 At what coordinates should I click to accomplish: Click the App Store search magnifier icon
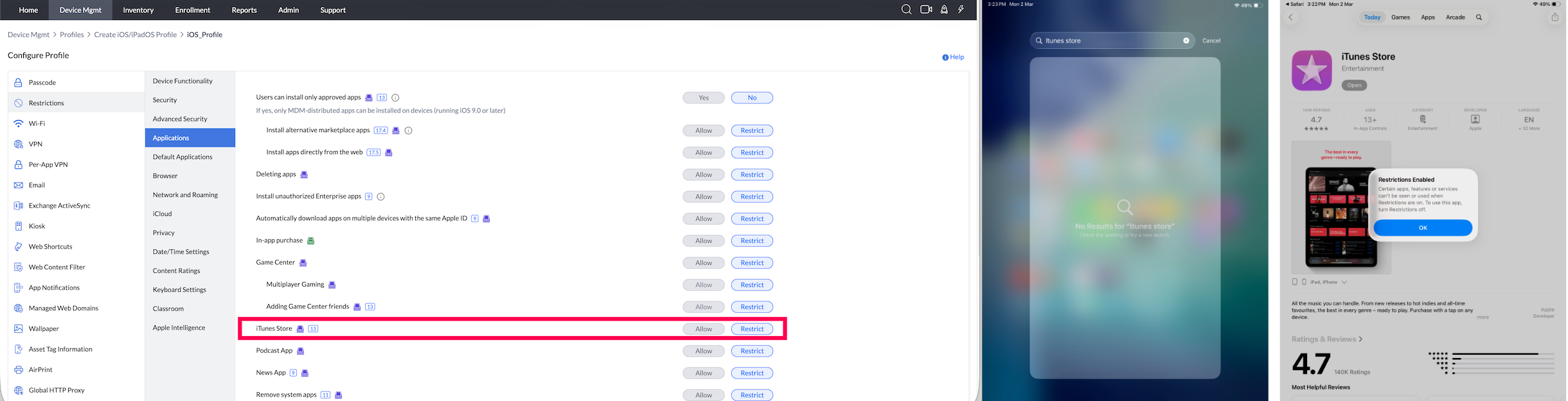coord(1479,17)
